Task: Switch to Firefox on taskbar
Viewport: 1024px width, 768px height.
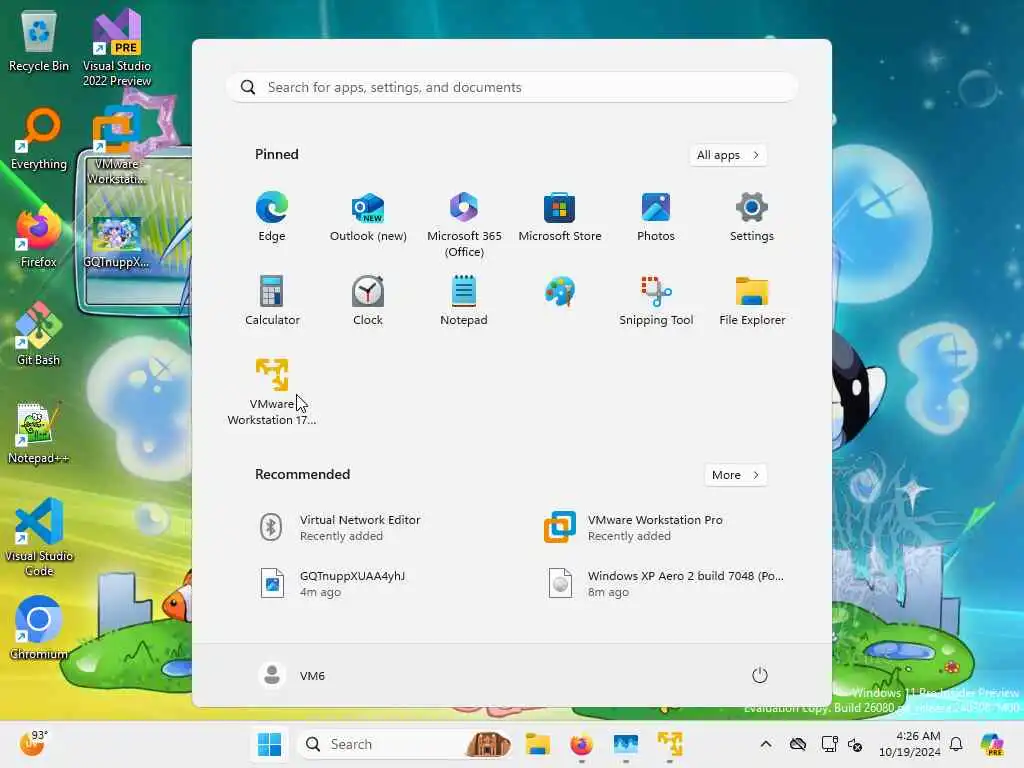Action: click(581, 744)
